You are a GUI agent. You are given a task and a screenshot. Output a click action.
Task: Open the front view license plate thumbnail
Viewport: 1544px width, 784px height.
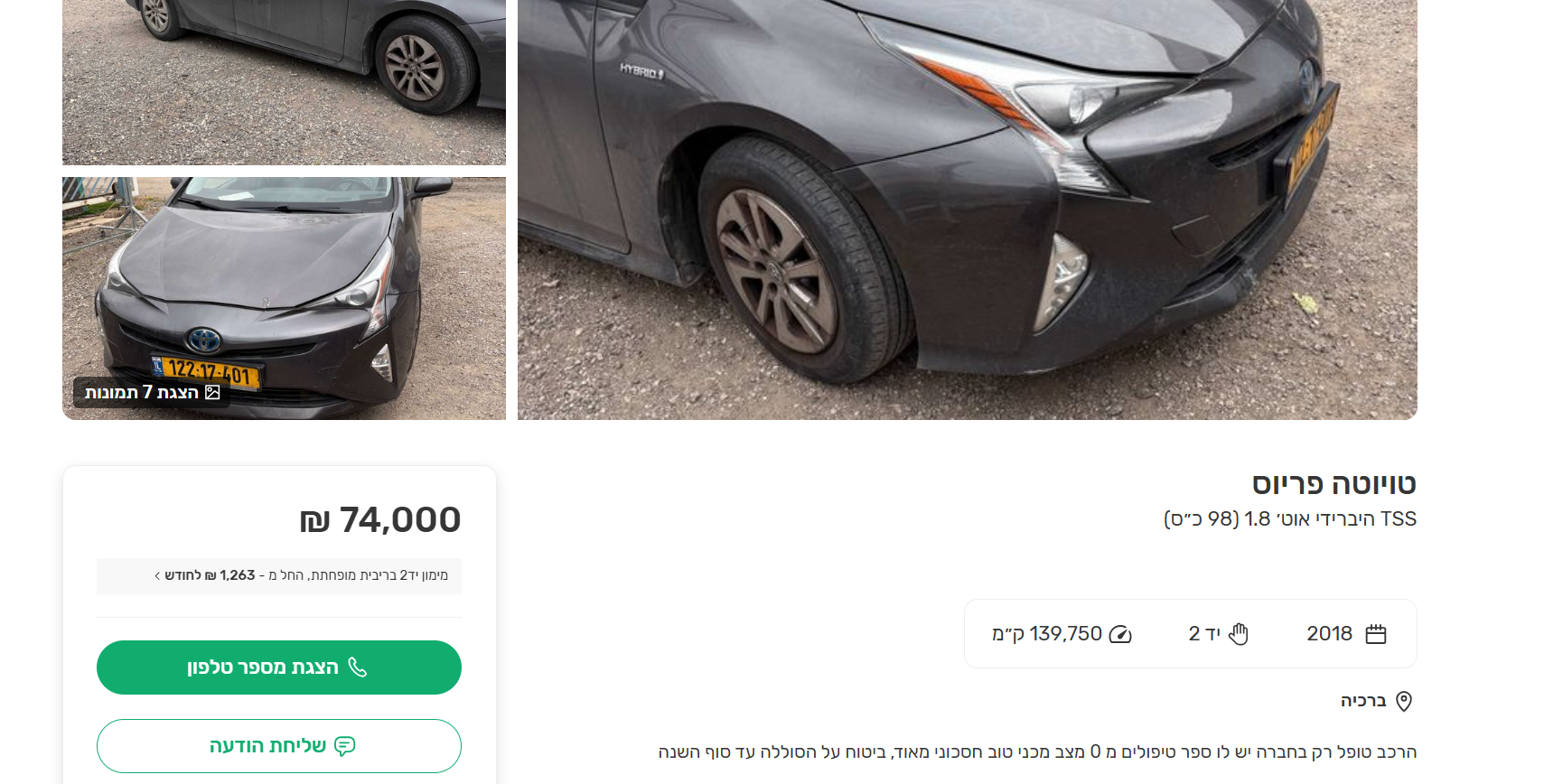(x=284, y=298)
